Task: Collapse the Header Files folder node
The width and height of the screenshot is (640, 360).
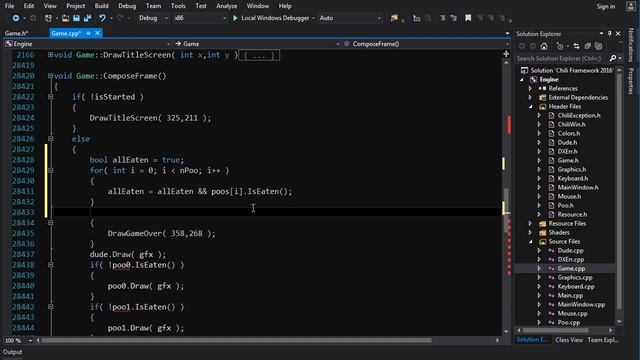Action: [x=531, y=107]
